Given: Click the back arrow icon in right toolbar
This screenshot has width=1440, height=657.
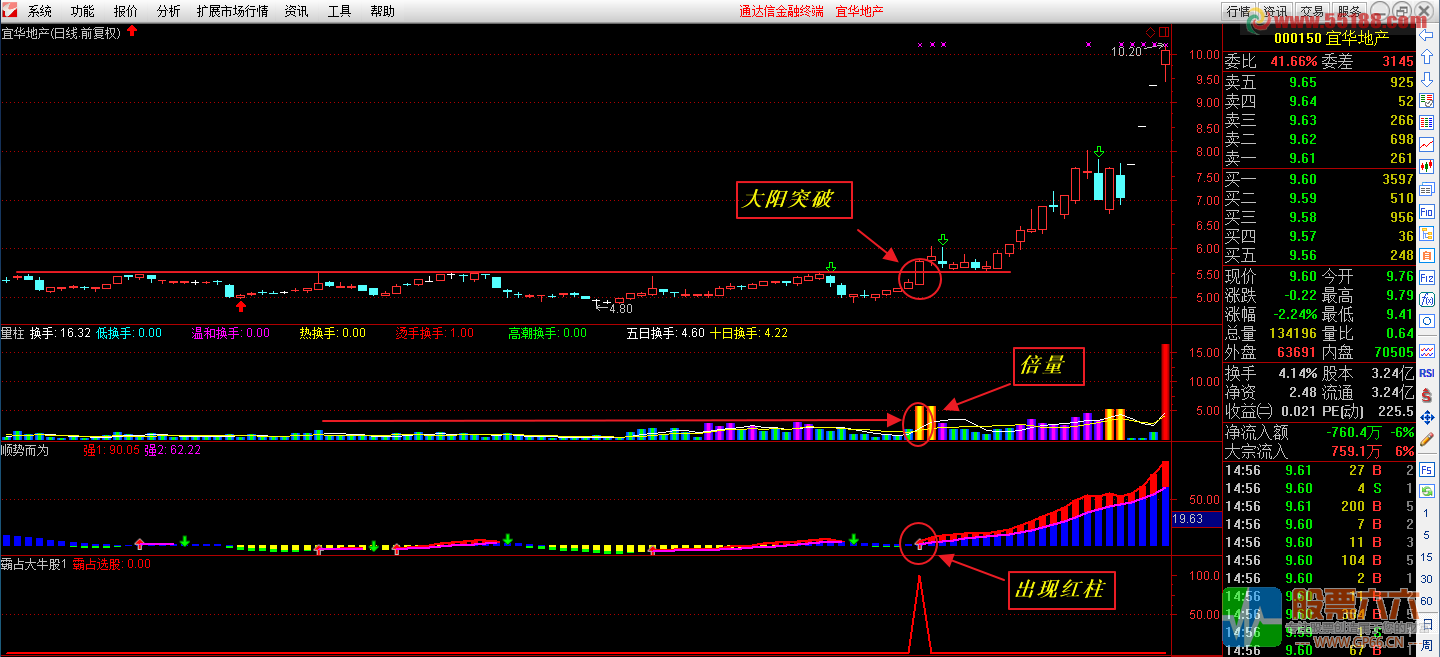Looking at the screenshot, I should tap(1426, 35).
